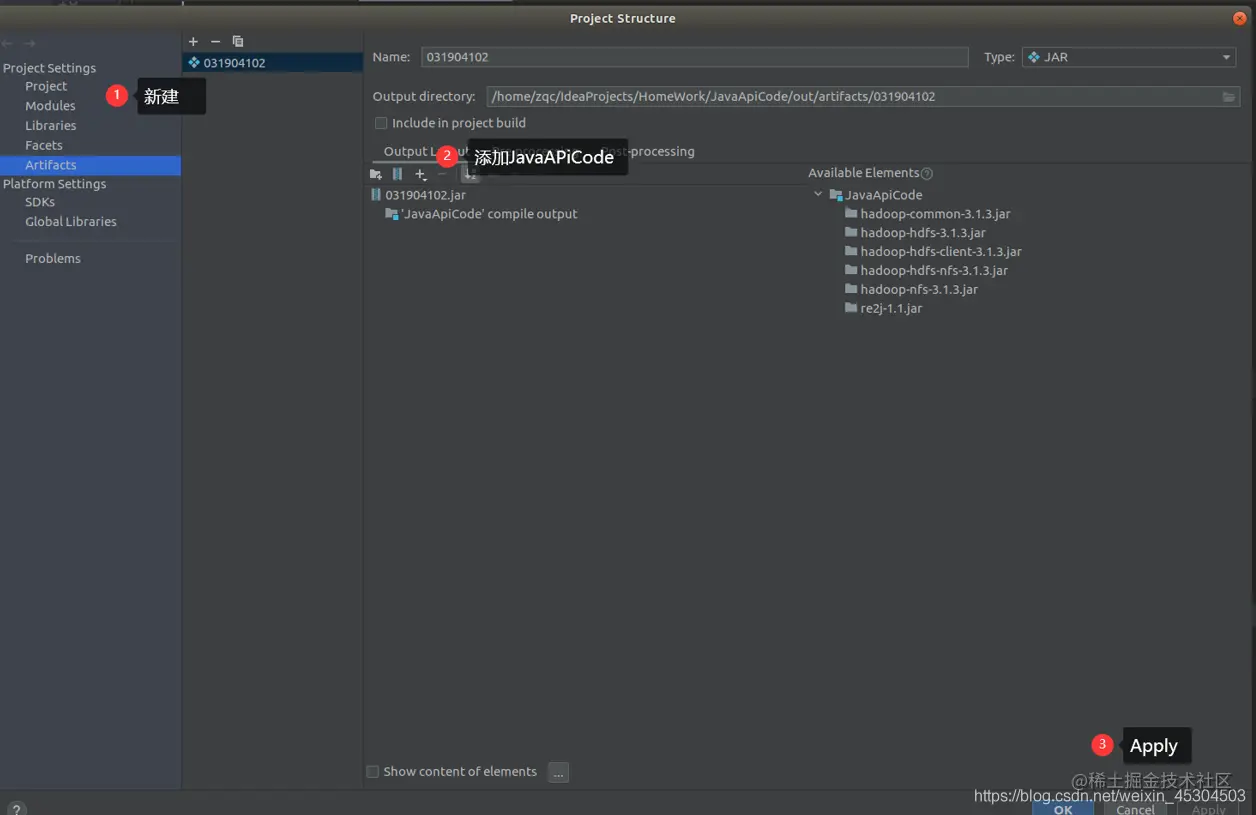Select 031904102.jar in output layout
This screenshot has width=1256, height=815.
click(x=425, y=195)
